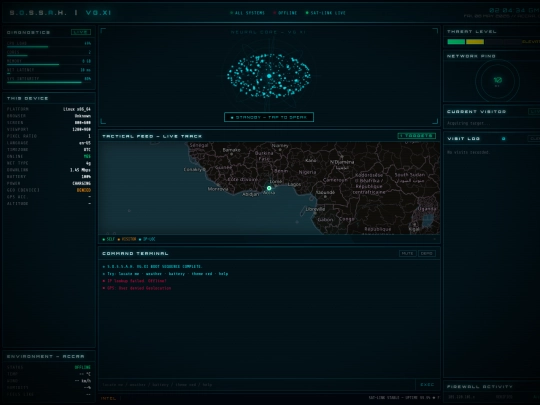Image resolution: width=540 pixels, height=405 pixels.
Task: Click the red 'IP lookup failed' terminal line
Action: 135,281
